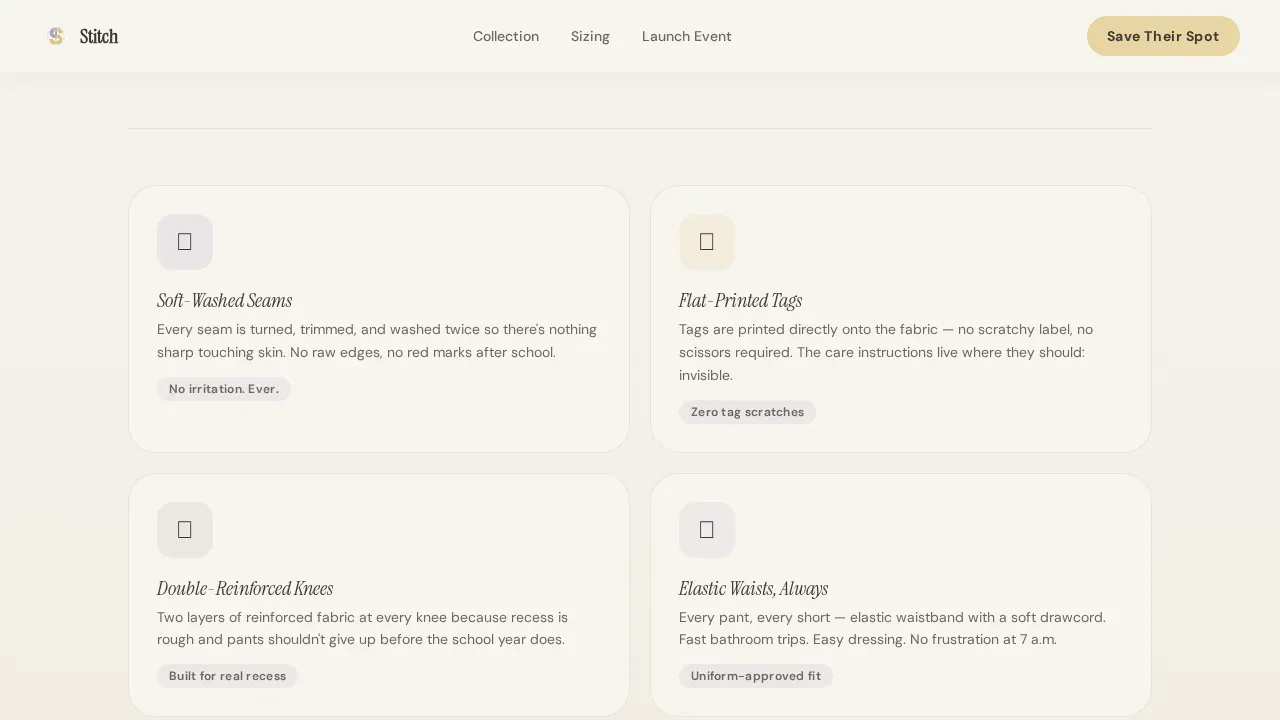Click the Double-Reinforced Knees card icon

(x=185, y=530)
